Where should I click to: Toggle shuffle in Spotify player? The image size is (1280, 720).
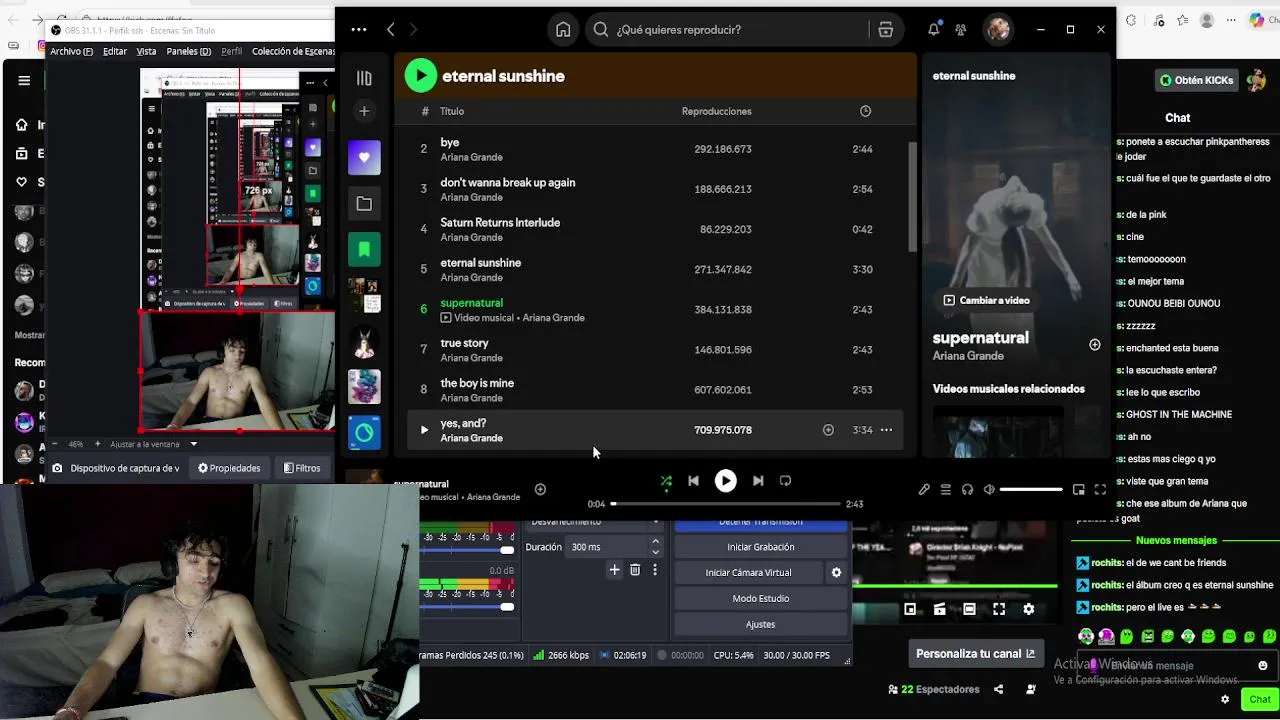click(666, 481)
